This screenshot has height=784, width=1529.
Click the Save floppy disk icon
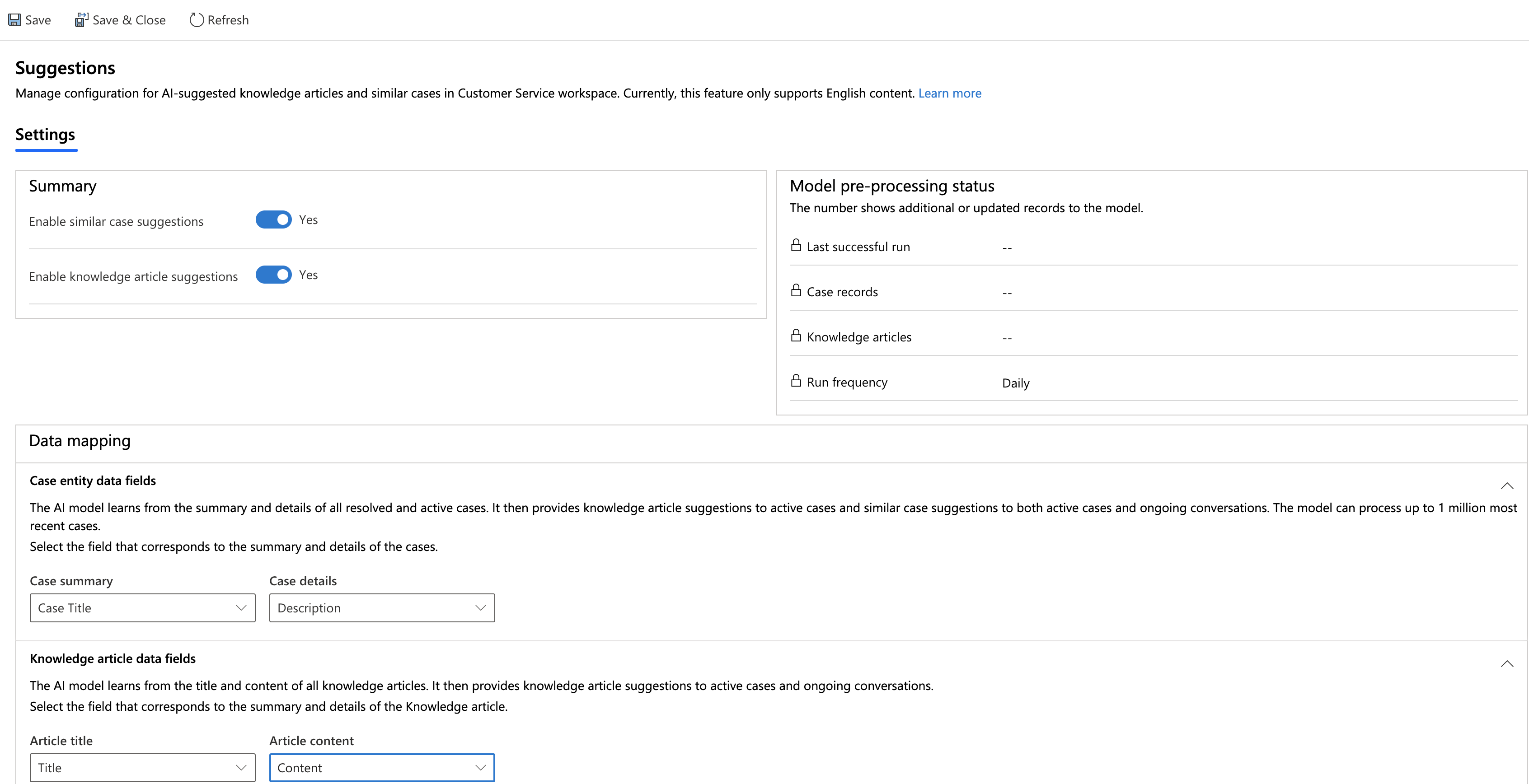(14, 20)
